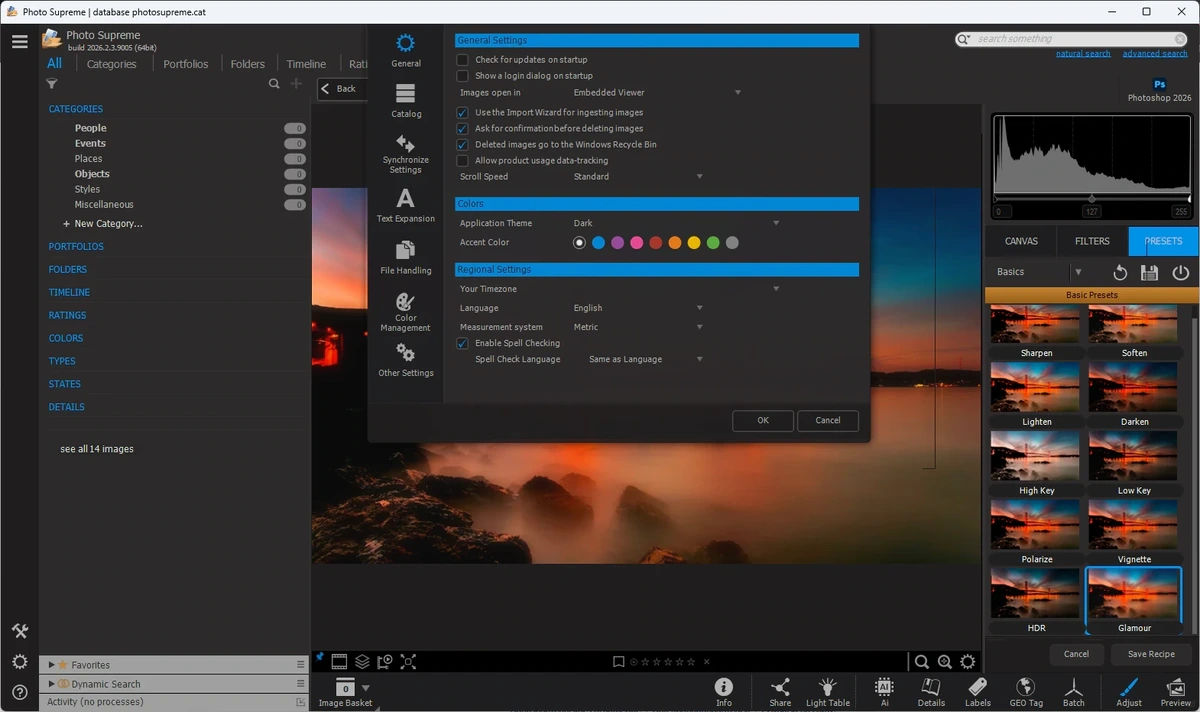Open the Batch tool
Screen dimensions: 1200x712
[1073, 692]
